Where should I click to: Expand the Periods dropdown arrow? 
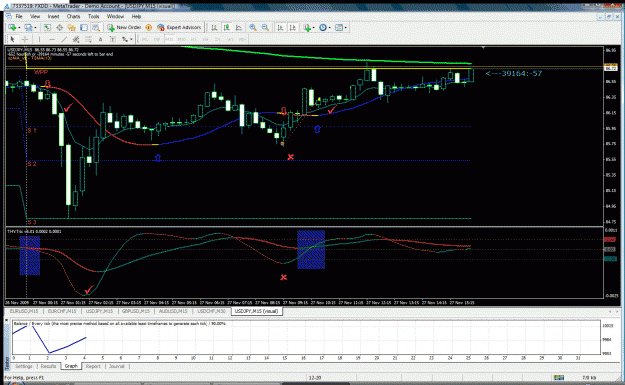[x=330, y=28]
